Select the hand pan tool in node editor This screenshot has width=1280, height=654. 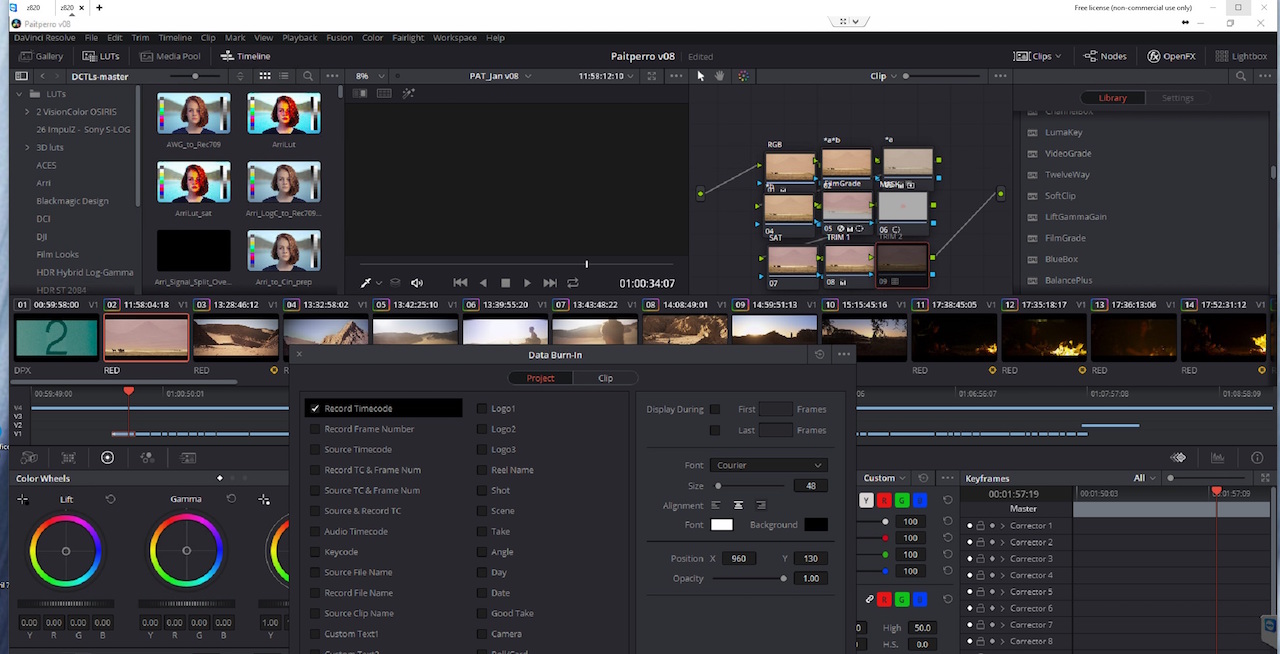click(x=719, y=76)
